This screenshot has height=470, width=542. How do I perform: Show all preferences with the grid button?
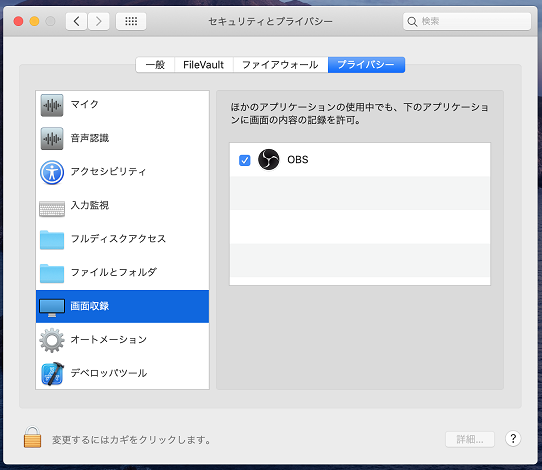pyautogui.click(x=131, y=21)
